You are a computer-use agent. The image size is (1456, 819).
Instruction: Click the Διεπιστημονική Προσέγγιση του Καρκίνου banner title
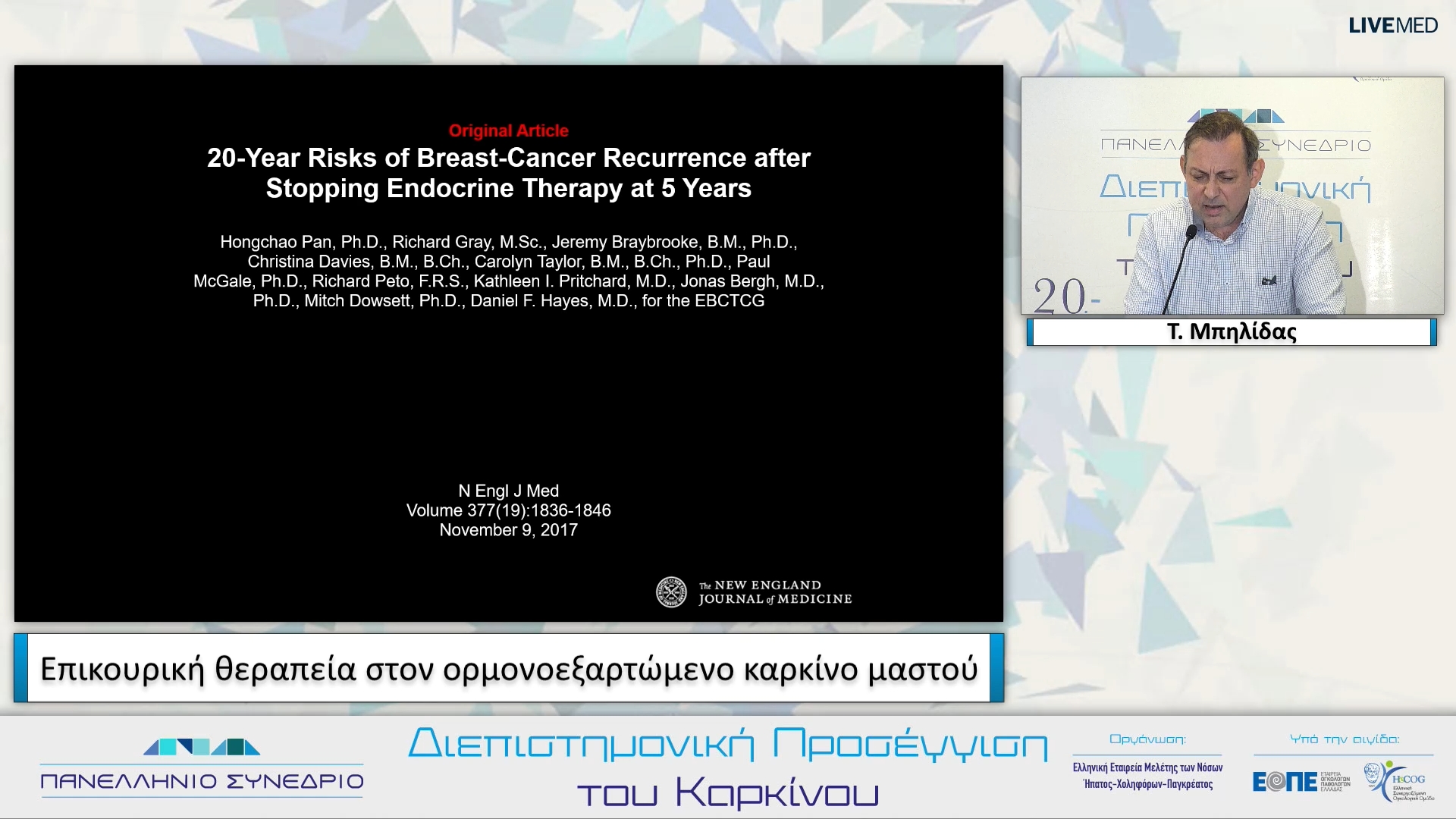point(728,767)
